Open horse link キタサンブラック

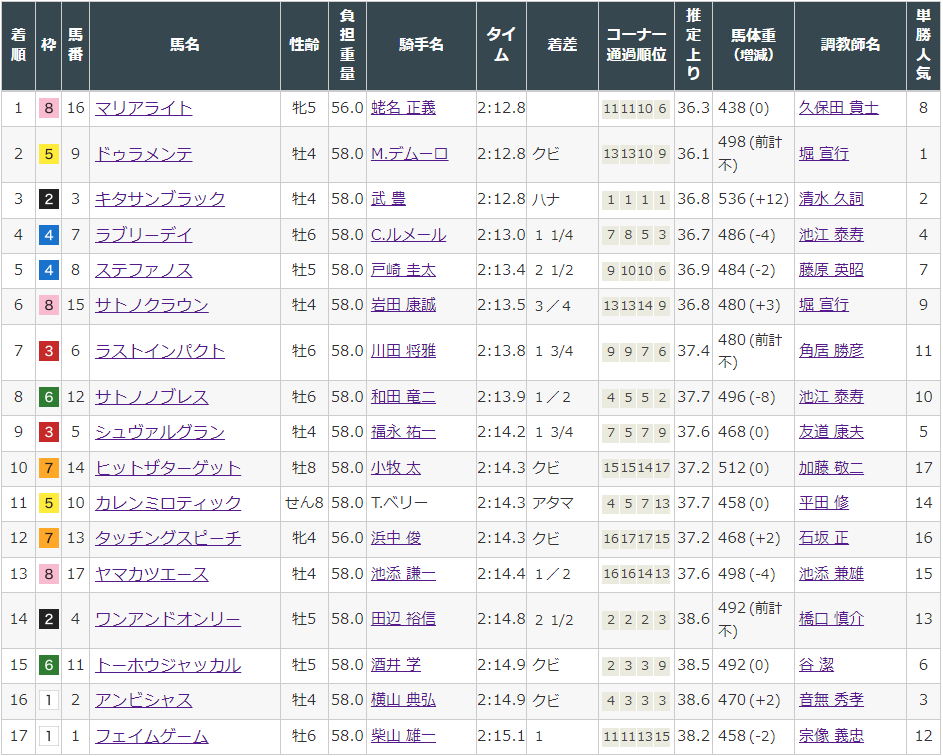pos(160,199)
